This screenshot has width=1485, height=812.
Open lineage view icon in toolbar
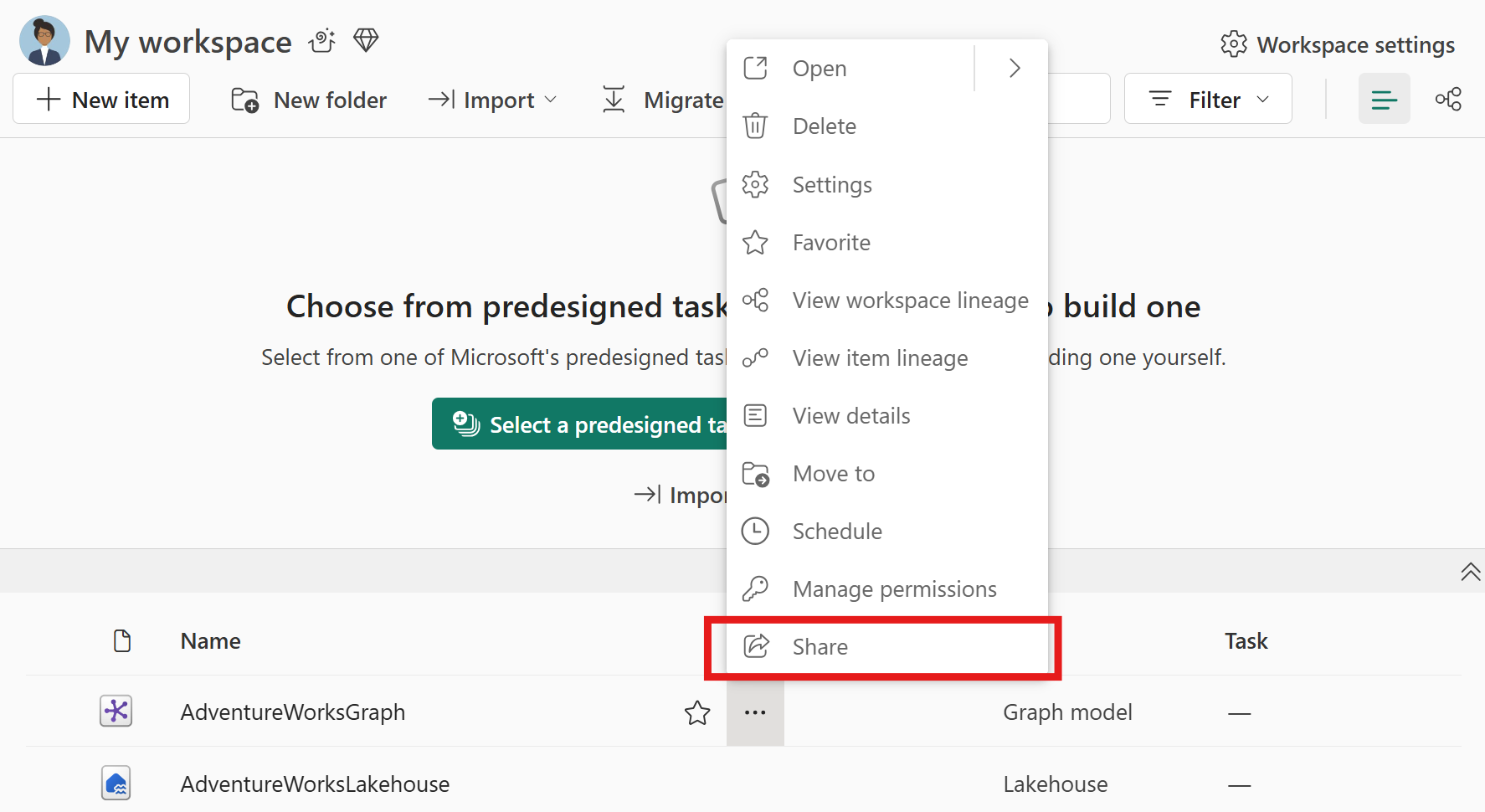coord(1448,99)
